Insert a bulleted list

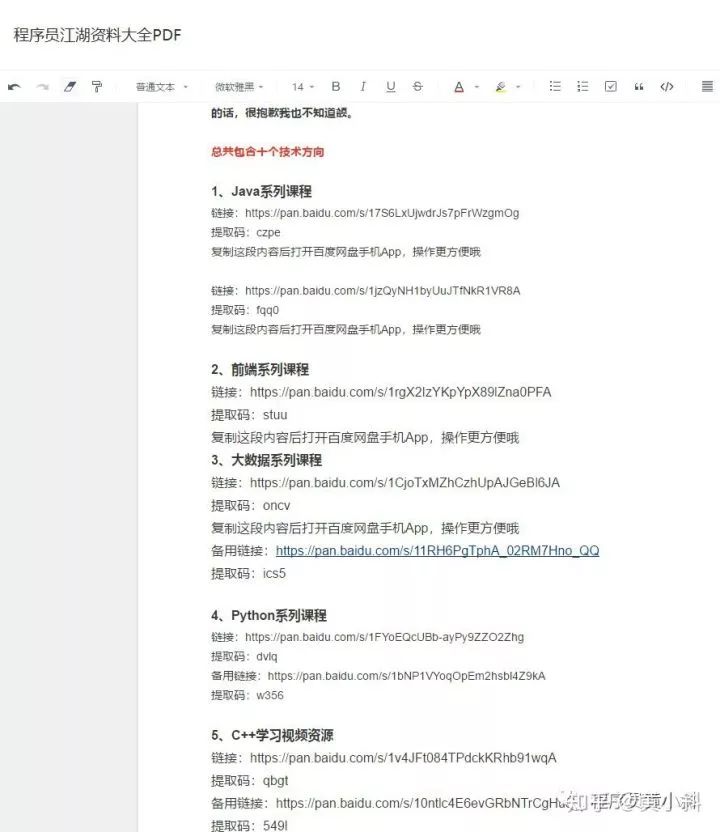(555, 86)
